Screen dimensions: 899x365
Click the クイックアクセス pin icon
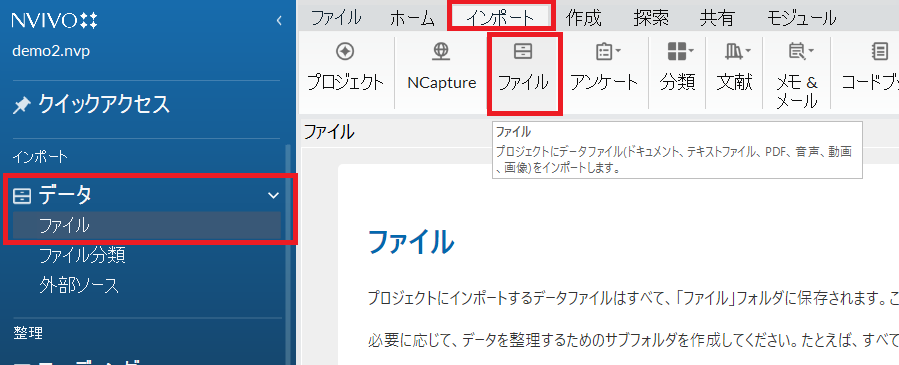pyautogui.click(x=21, y=105)
